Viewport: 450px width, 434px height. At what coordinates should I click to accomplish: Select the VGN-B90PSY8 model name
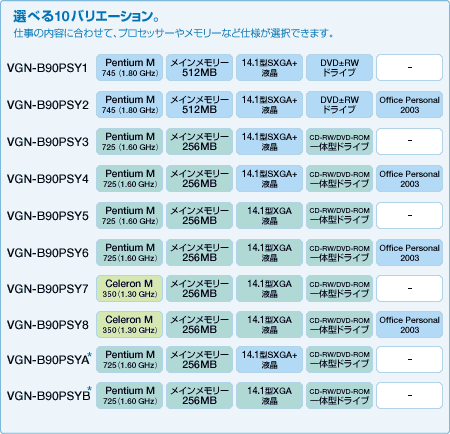click(x=48, y=325)
